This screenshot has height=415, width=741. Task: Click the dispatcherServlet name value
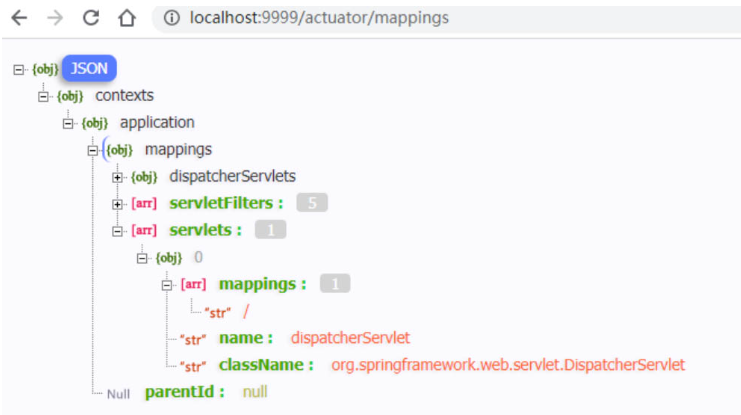pos(350,338)
